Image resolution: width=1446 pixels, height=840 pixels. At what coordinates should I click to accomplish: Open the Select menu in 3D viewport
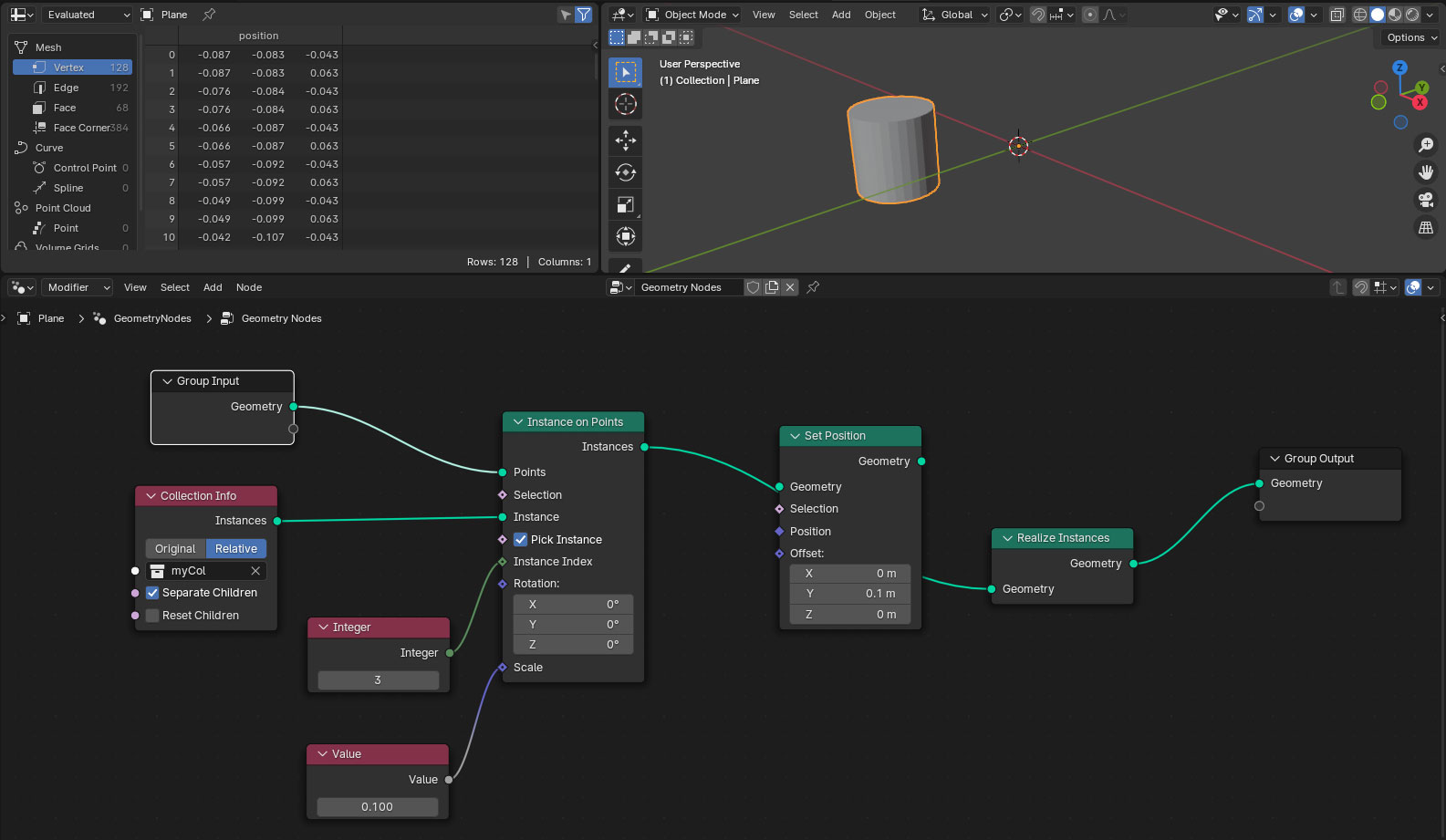tap(803, 15)
